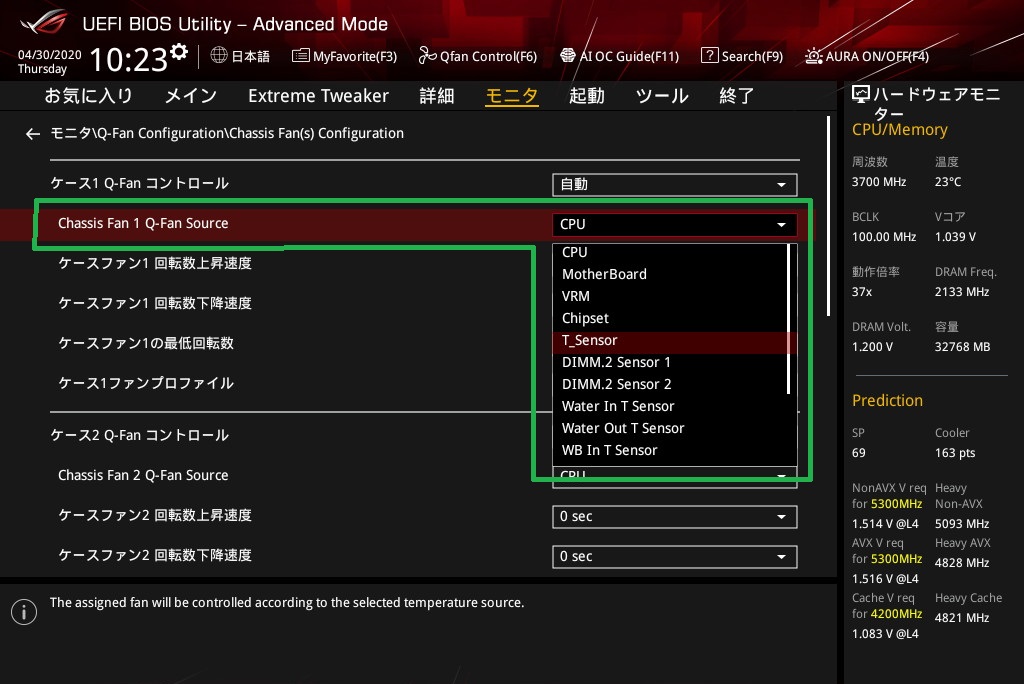Click the dropdown list scrollbar

[x=789, y=319]
